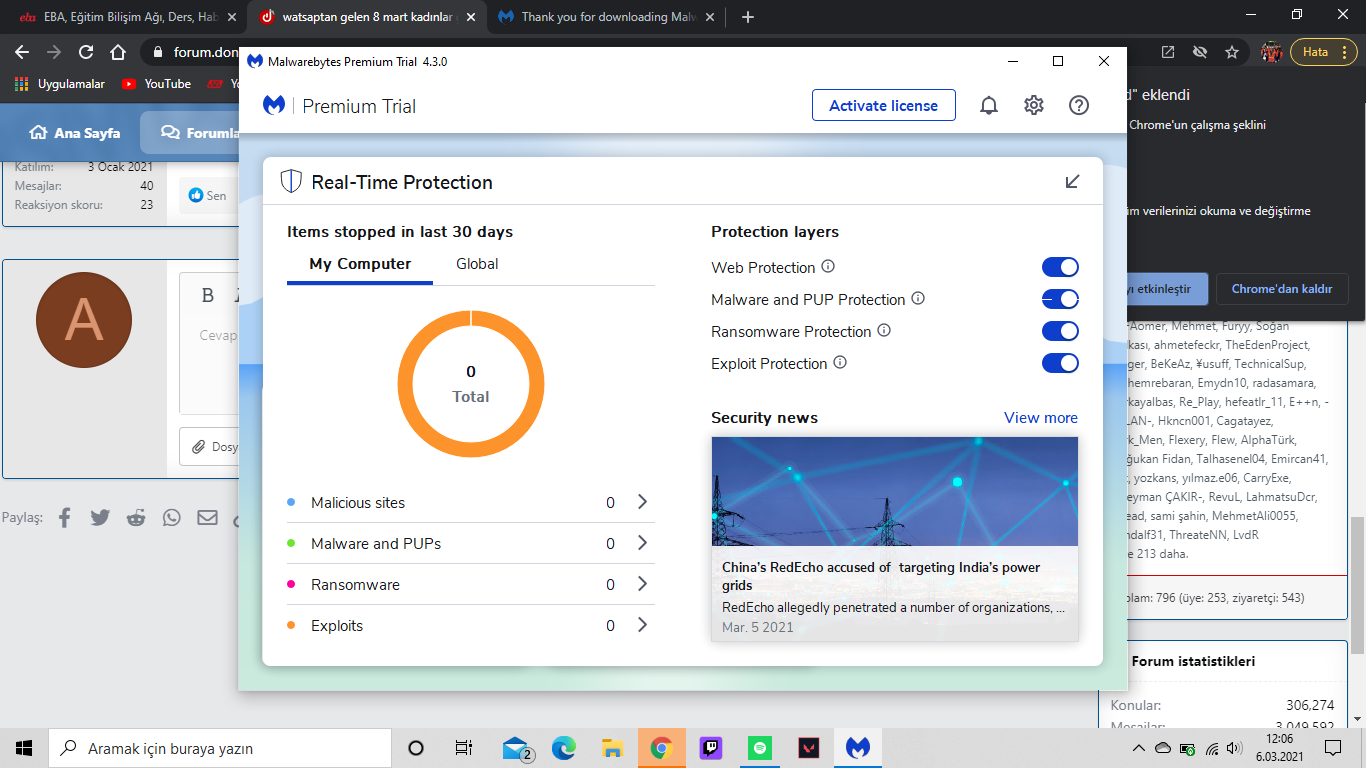Open View more security news
The width and height of the screenshot is (1366, 768).
[1041, 418]
